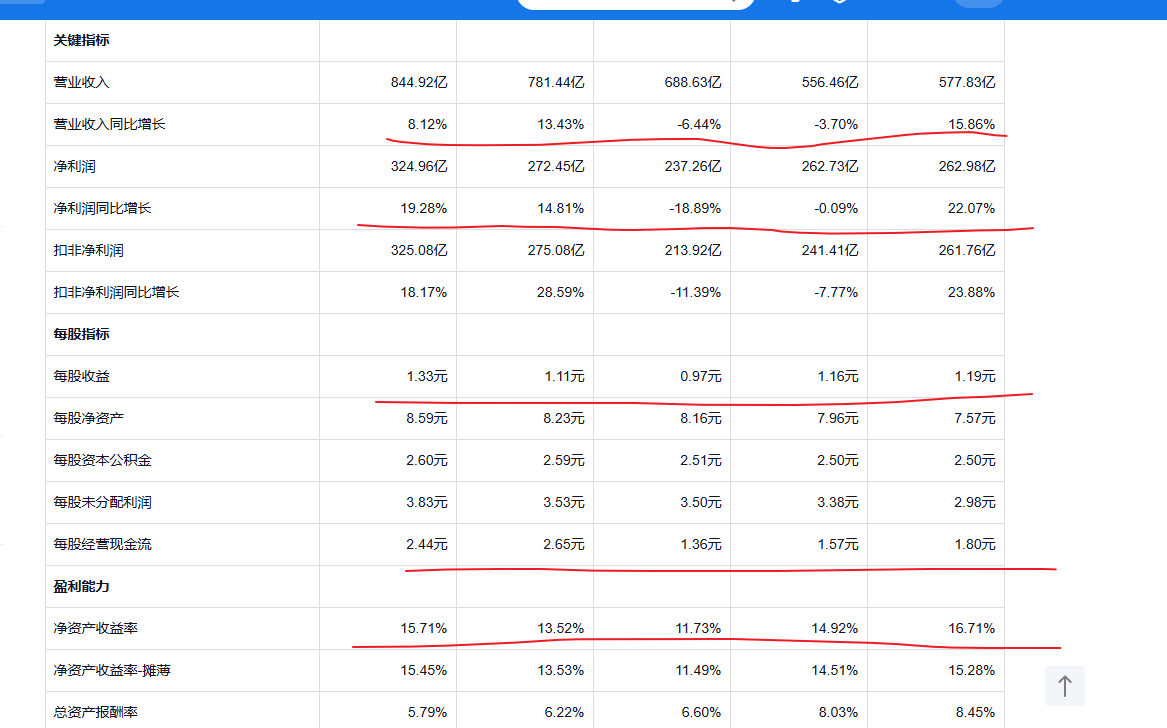
Task: Select the 1.33元 earnings per share cell
Action: coord(427,376)
